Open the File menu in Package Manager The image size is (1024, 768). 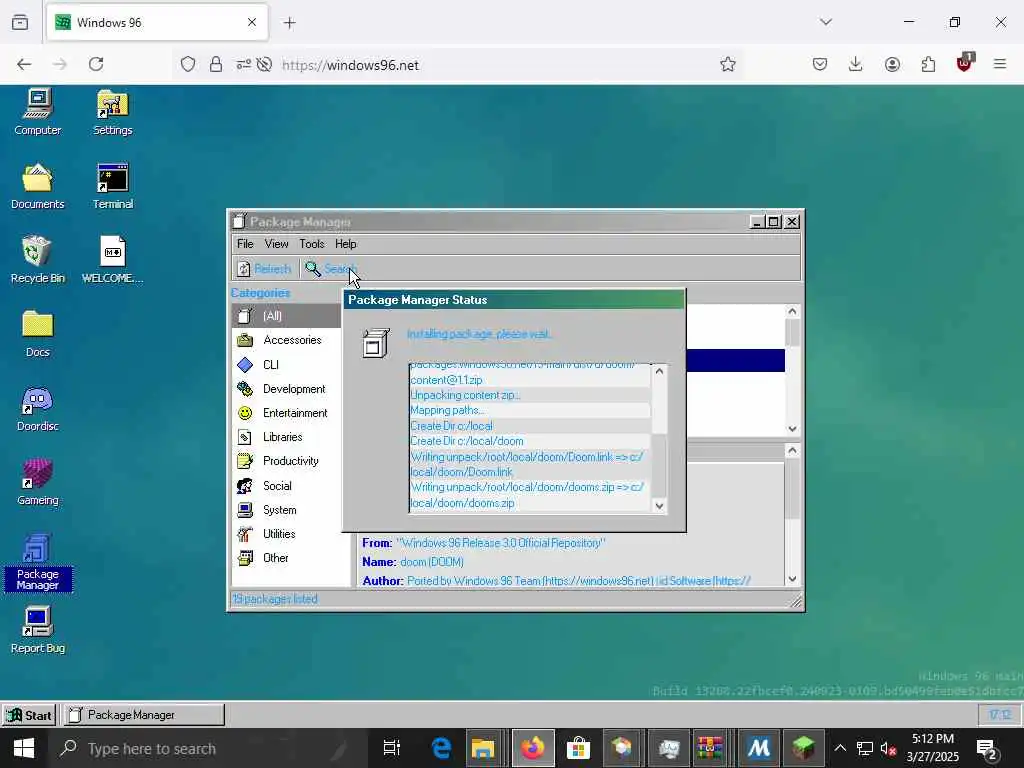tap(245, 244)
